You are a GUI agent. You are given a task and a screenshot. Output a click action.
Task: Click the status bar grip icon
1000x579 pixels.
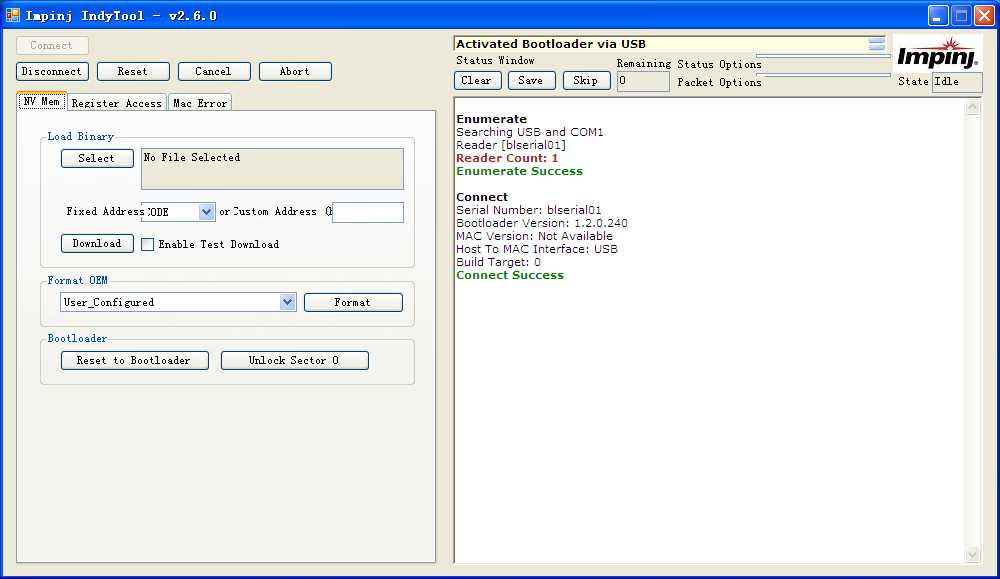876,43
